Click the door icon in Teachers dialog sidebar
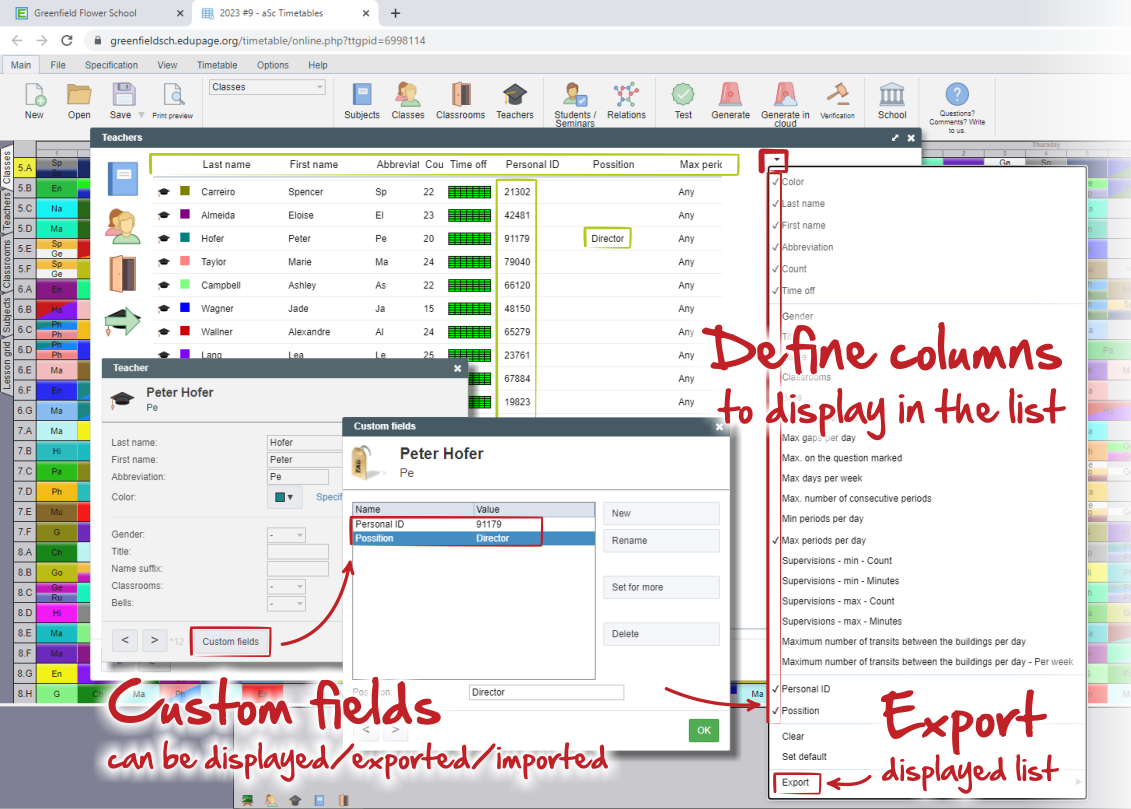The image size is (1131, 809). [123, 274]
